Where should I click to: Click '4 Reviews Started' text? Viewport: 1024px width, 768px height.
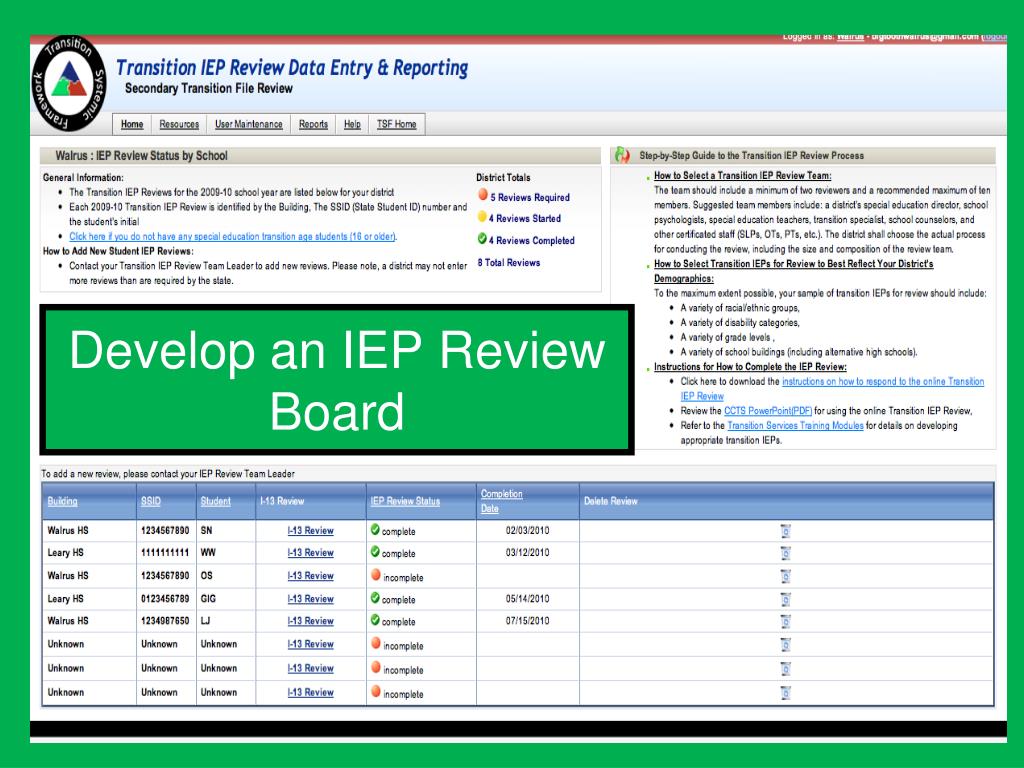coord(525,219)
